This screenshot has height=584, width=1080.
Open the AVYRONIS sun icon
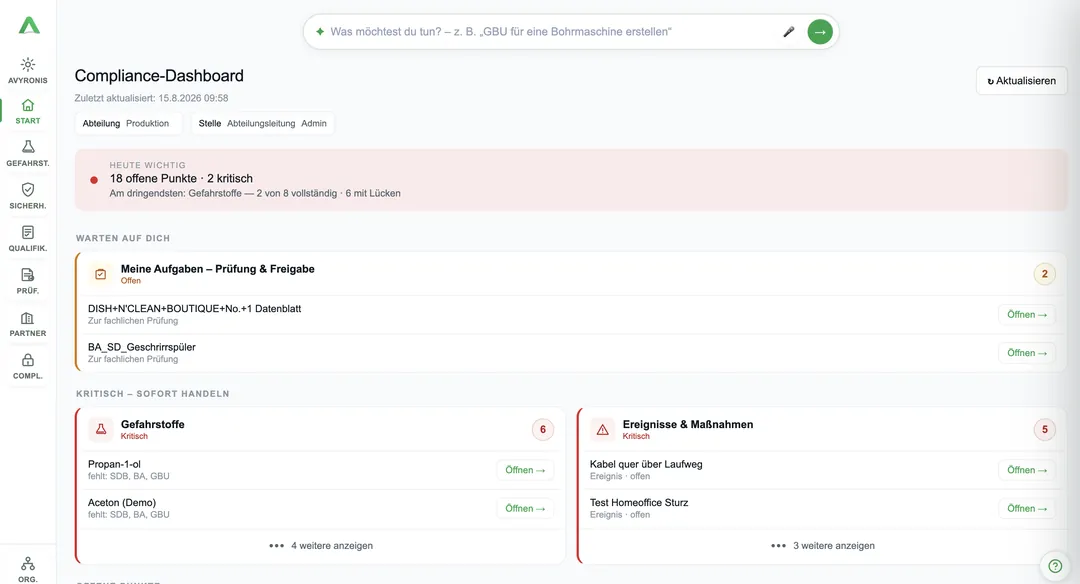28,65
